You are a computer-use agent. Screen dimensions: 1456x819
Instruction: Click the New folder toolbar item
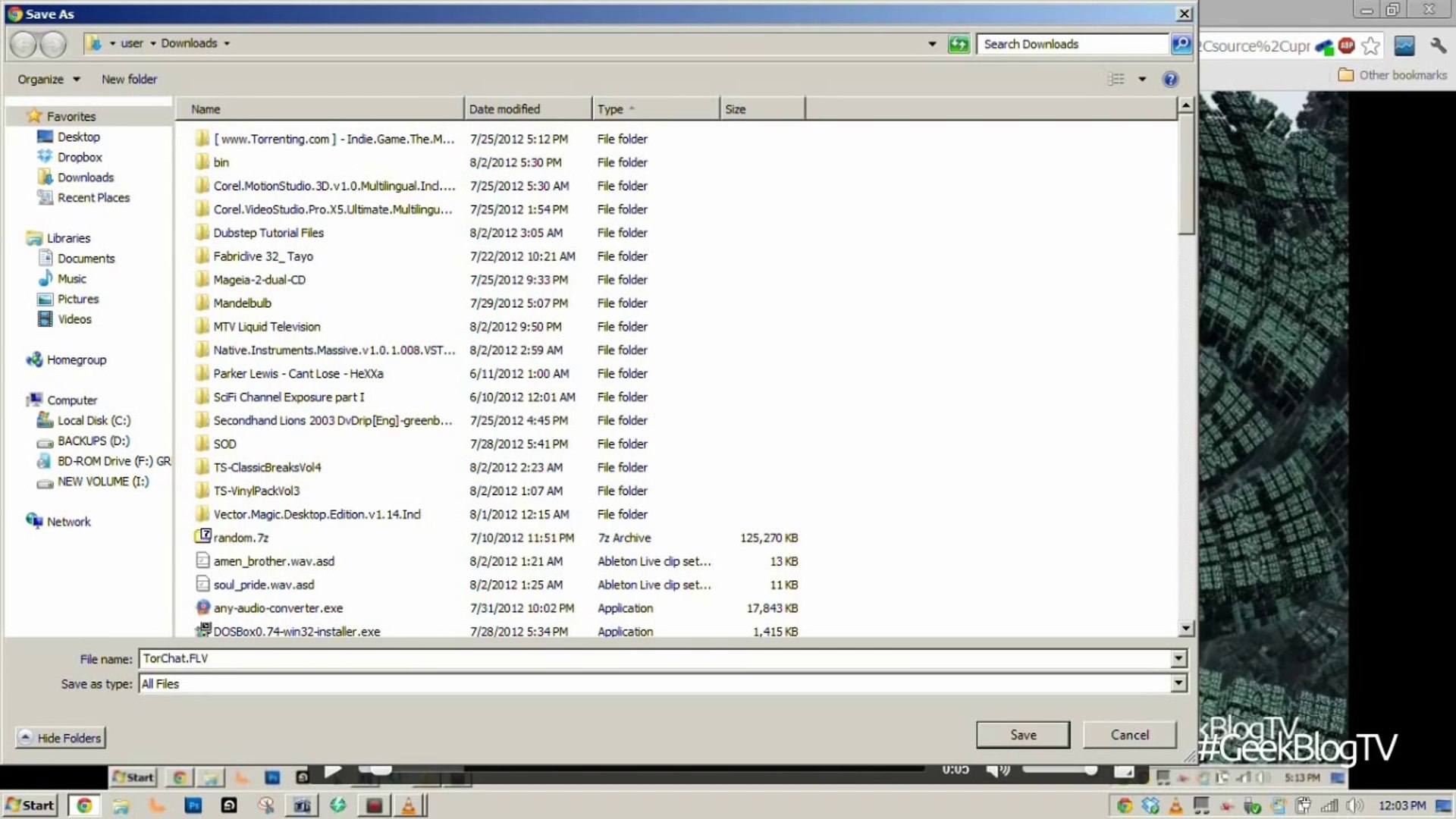pos(129,79)
